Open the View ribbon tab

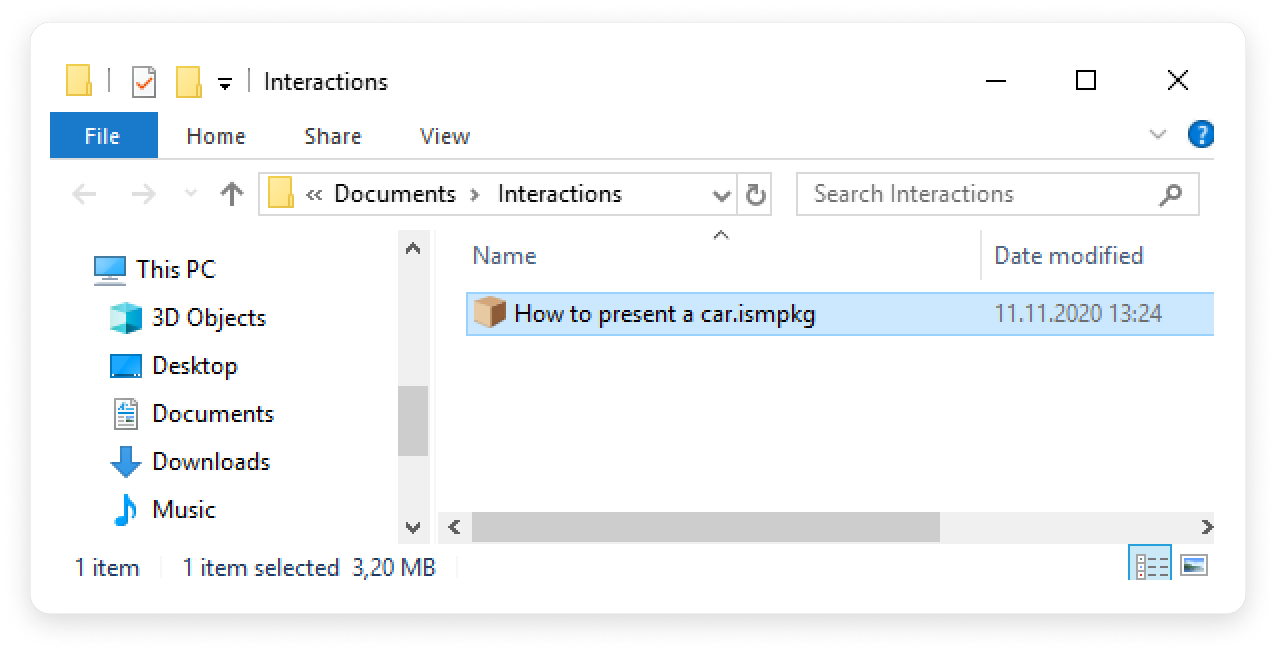(445, 136)
